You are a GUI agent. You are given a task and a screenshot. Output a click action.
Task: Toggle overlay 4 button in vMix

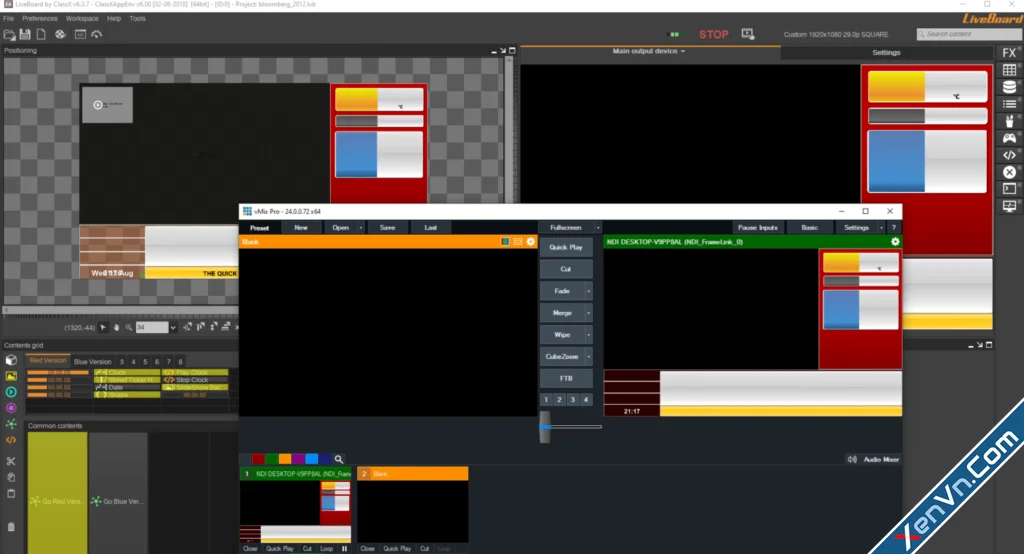(586, 400)
